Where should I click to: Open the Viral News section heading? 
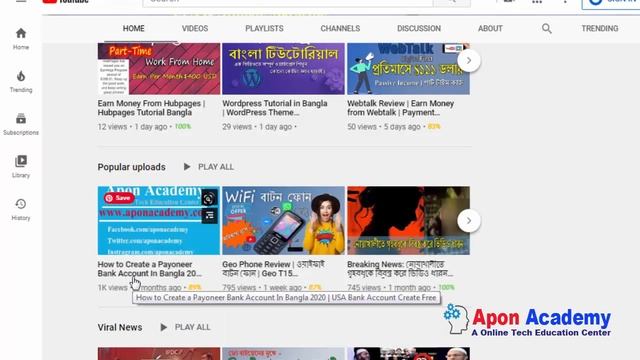[x=120, y=327]
